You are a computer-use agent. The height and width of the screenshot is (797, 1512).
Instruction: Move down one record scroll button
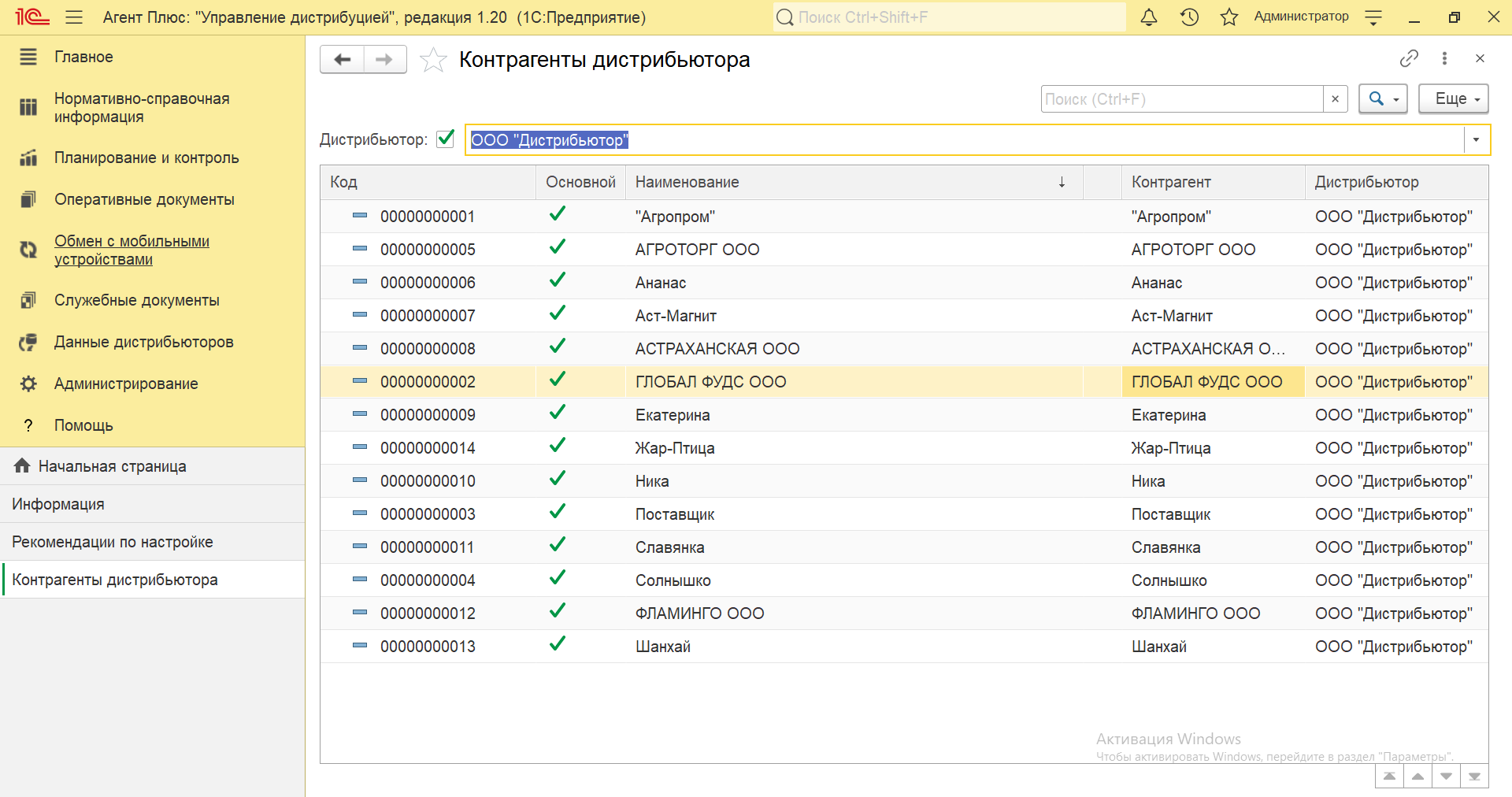point(1446,777)
